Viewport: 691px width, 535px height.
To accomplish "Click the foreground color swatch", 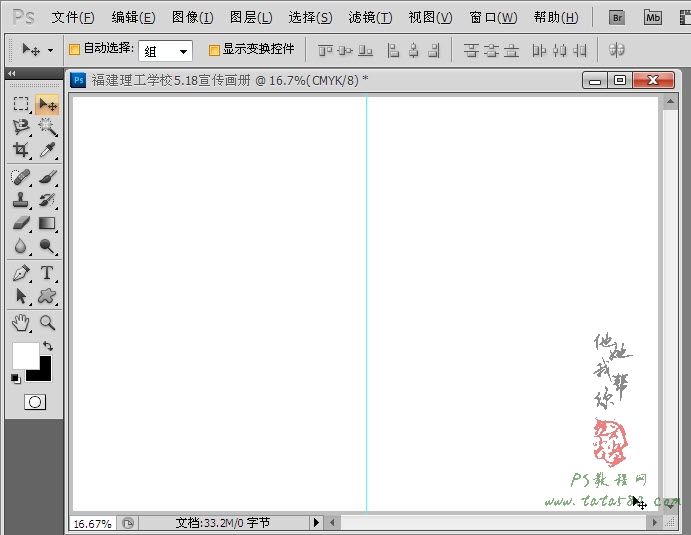I will tap(24, 355).
